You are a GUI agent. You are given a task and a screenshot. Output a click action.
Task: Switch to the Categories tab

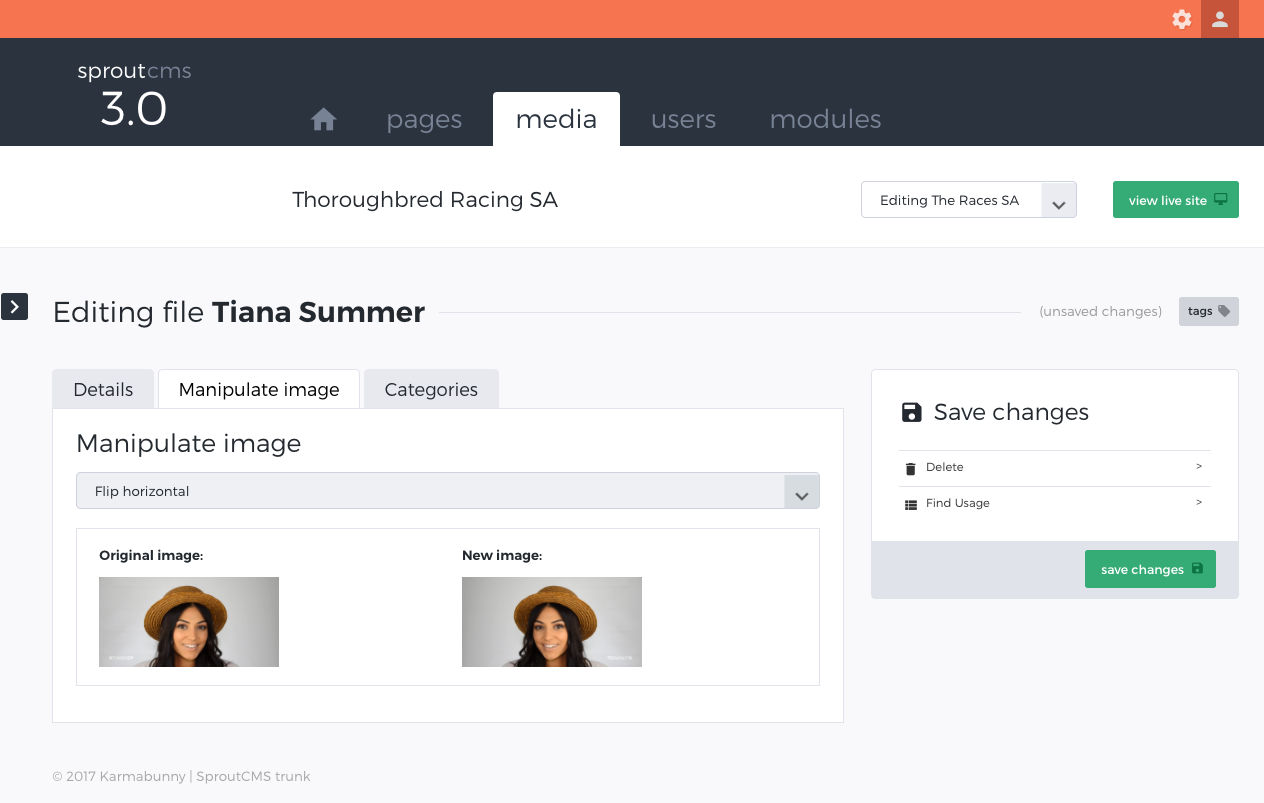tap(431, 389)
